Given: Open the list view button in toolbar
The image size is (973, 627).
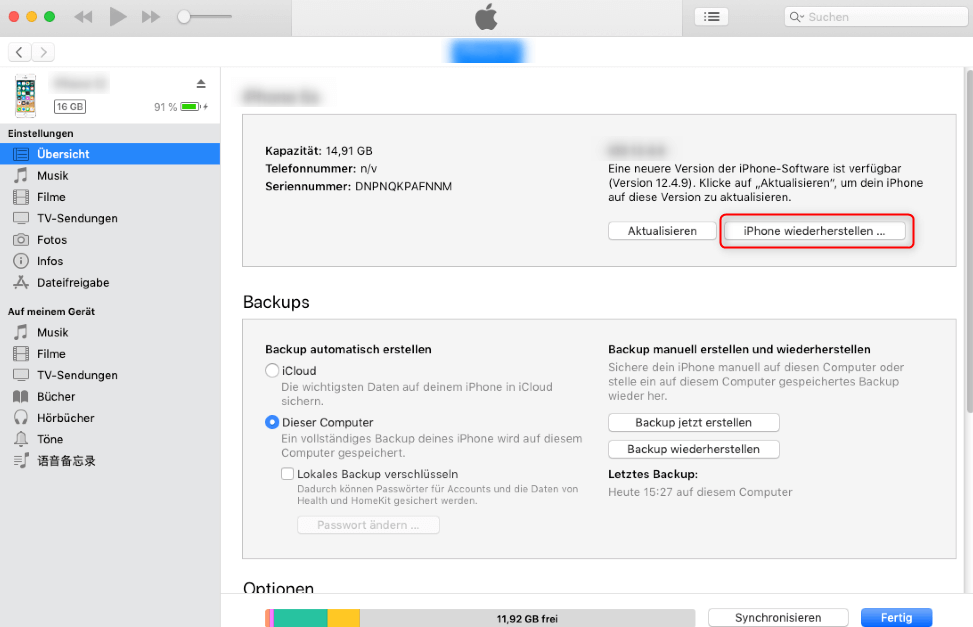Looking at the screenshot, I should [711, 17].
